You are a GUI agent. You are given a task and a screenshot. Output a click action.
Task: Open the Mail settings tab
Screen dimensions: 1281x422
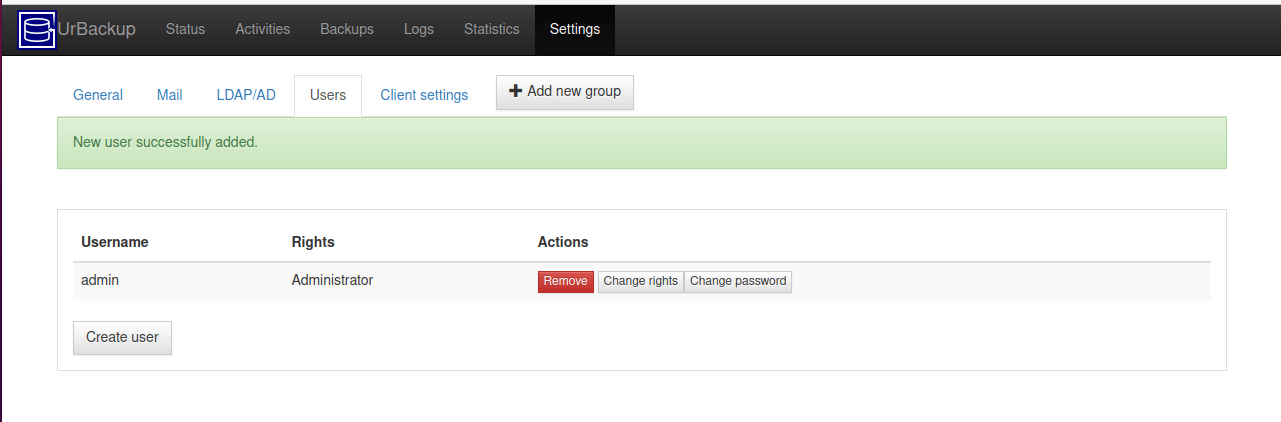pyautogui.click(x=170, y=95)
